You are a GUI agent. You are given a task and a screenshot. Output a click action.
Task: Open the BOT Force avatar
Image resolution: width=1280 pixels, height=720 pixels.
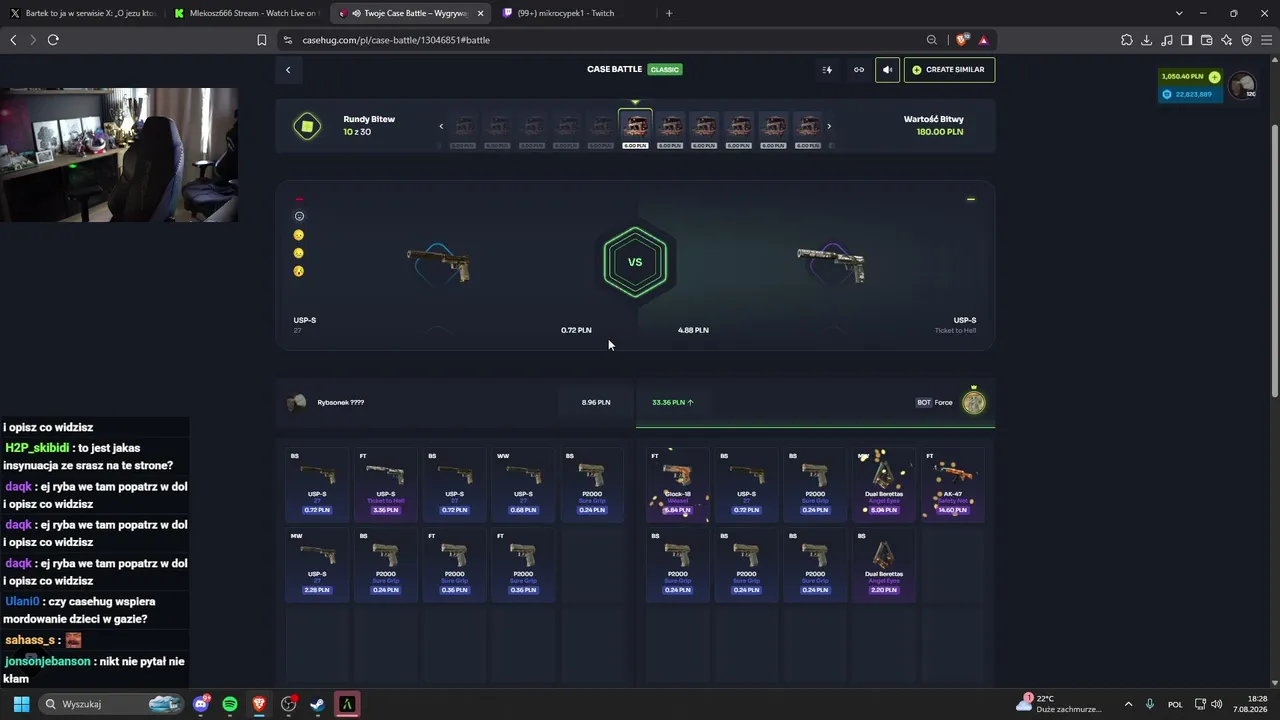tap(973, 402)
